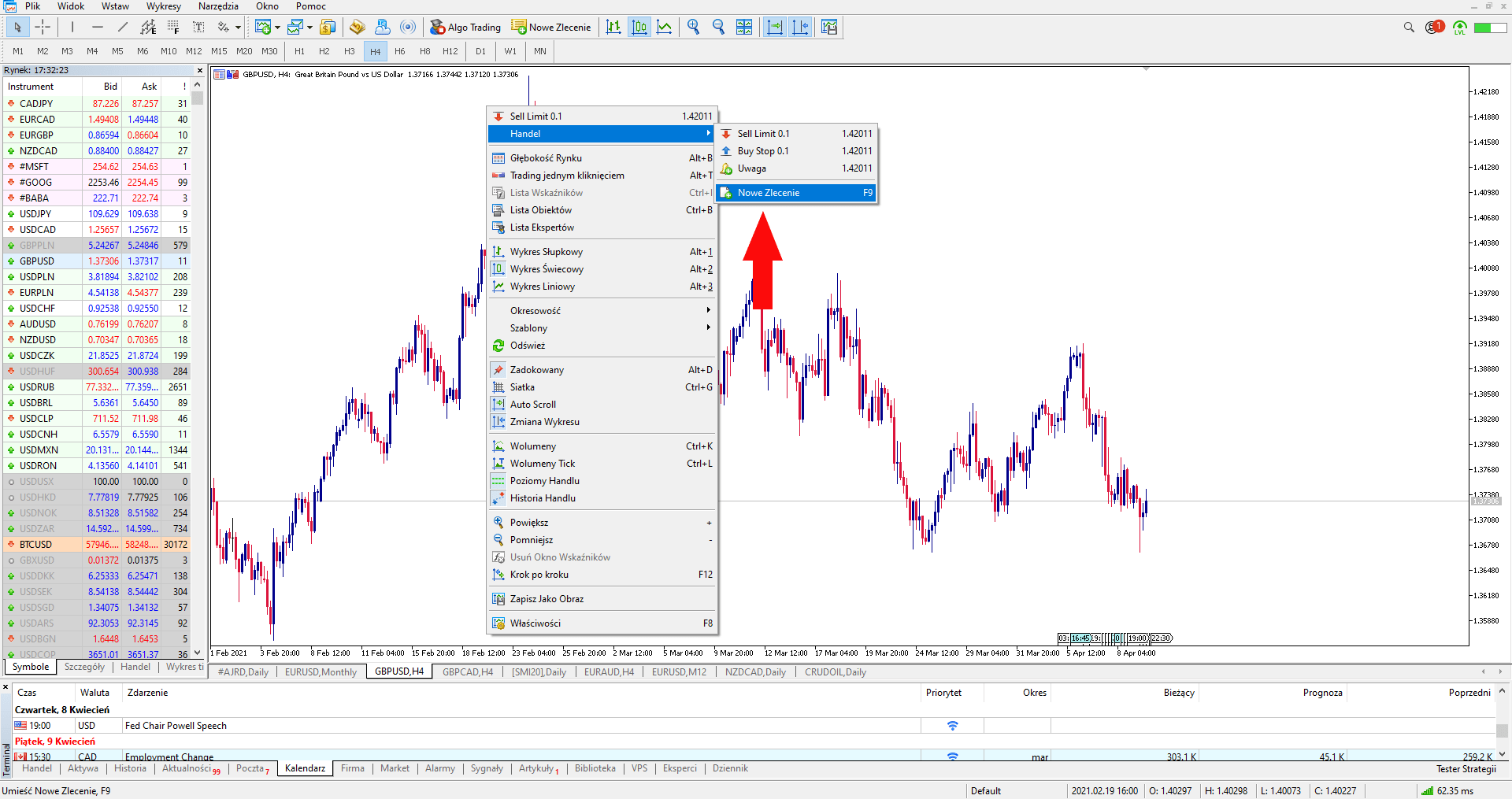Screen dimensions: 1512x799
Task: Open the EURUSD,Monthly chart tab
Action: point(321,672)
